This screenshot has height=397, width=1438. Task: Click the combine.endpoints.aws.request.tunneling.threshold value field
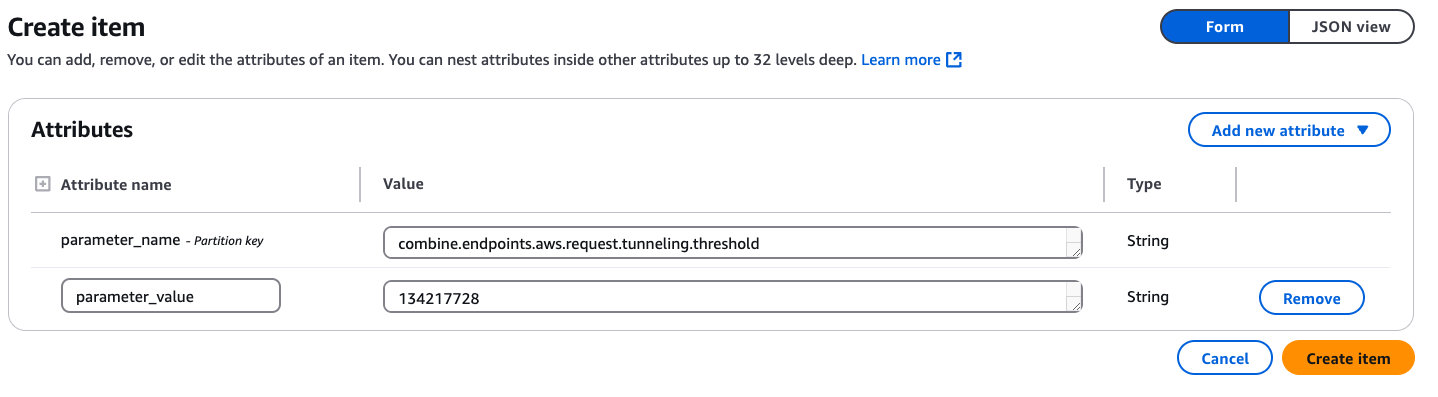[x=733, y=243]
